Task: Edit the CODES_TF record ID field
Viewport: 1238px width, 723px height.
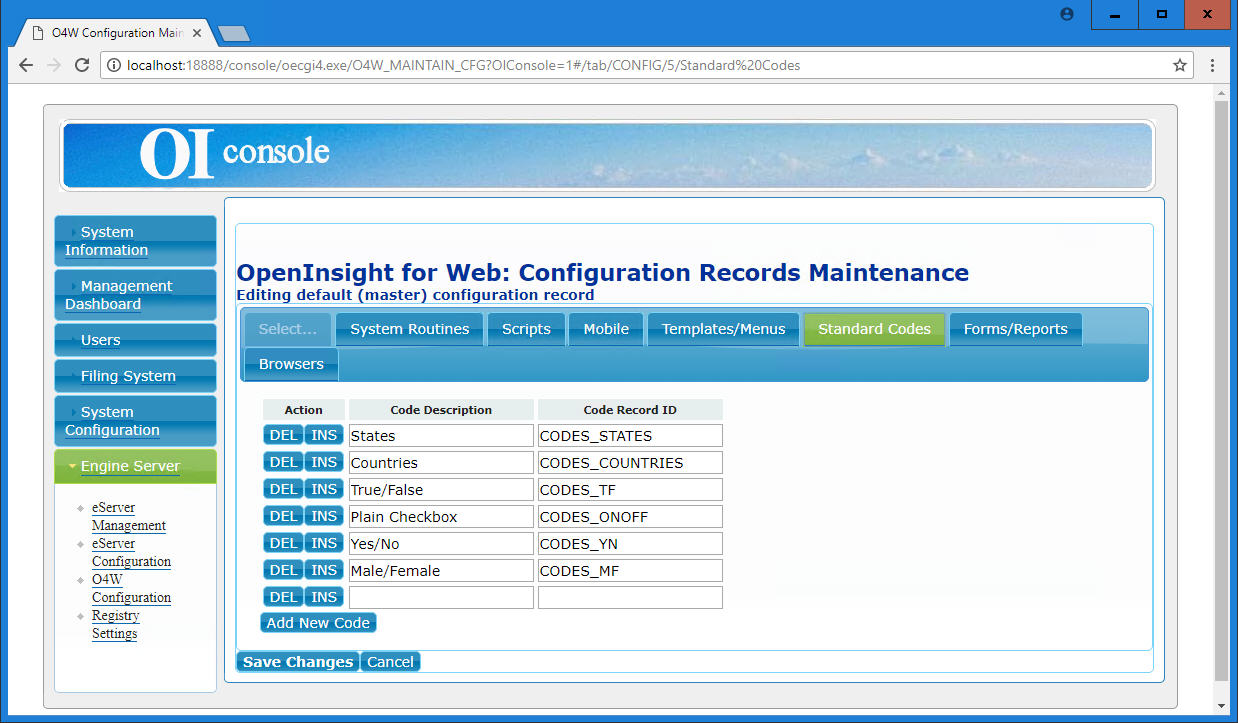Action: [x=630, y=490]
